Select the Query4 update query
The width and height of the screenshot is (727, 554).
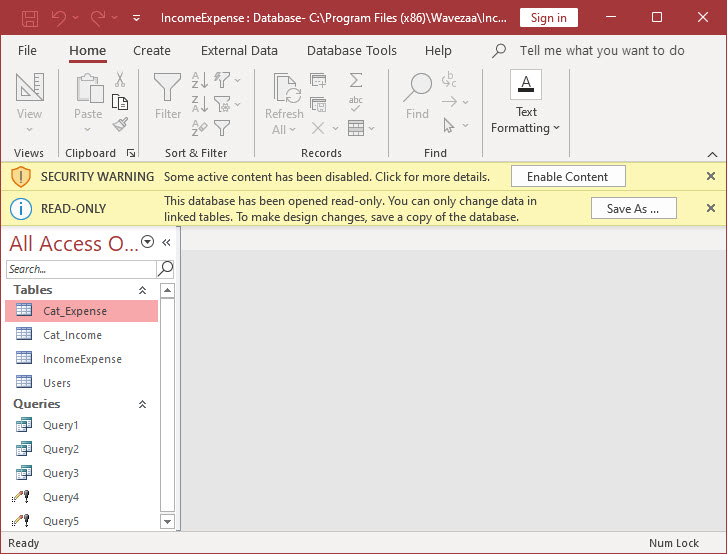coord(82,497)
